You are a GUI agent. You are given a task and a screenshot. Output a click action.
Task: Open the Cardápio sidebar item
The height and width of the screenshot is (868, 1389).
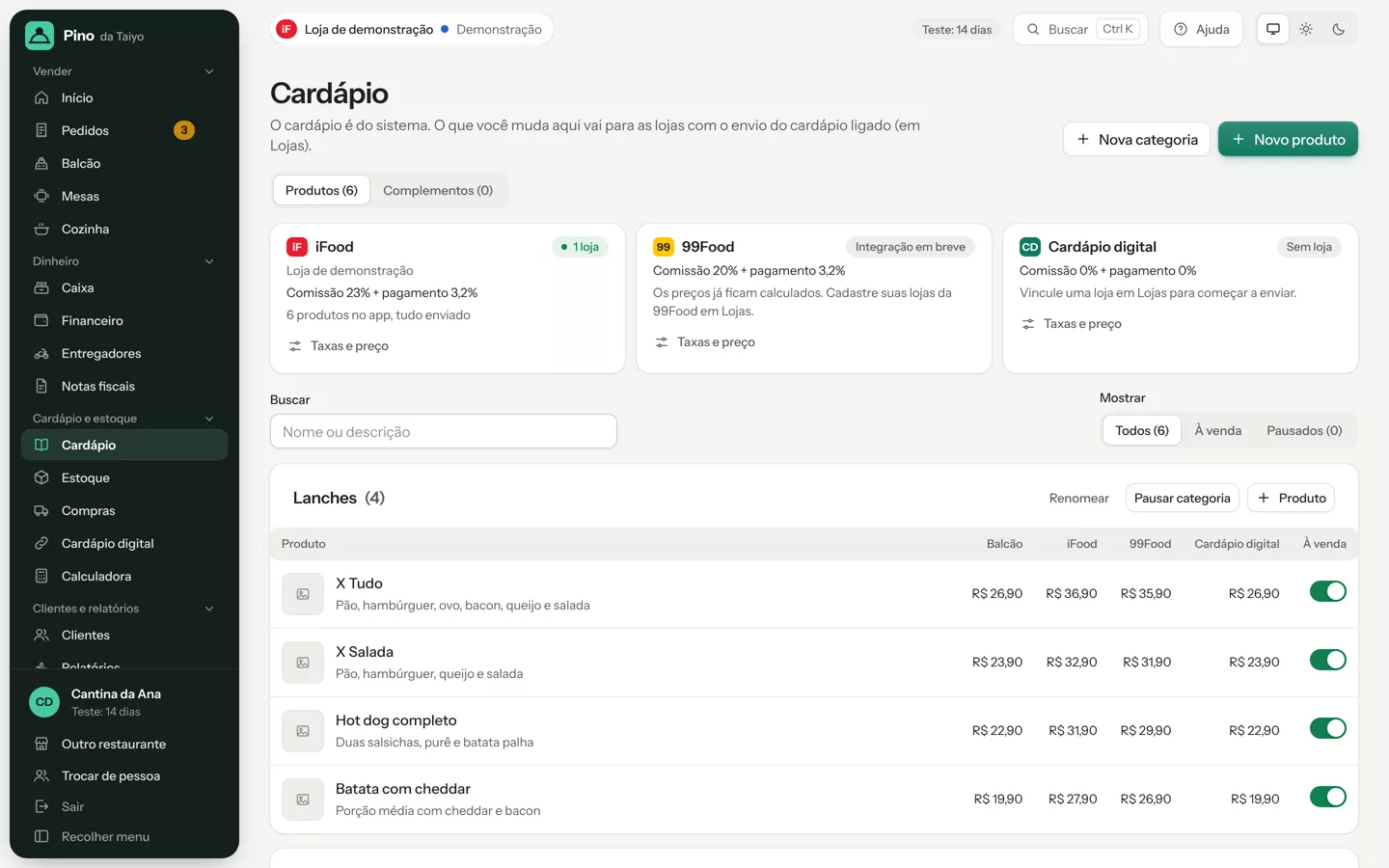(124, 445)
